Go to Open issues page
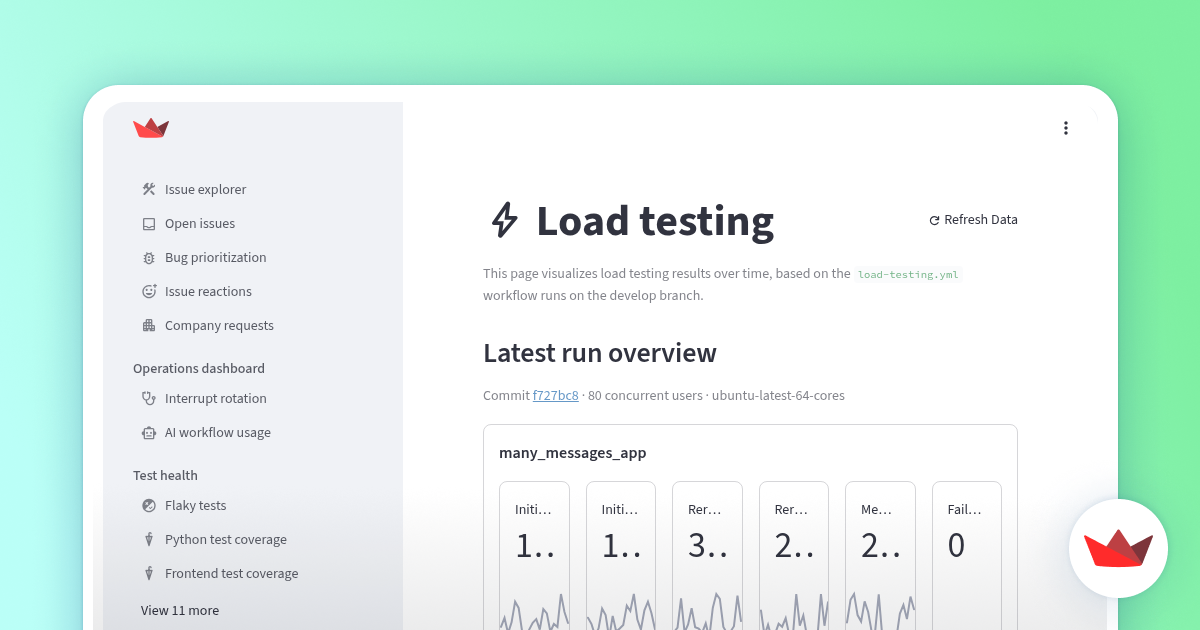This screenshot has width=1200, height=630. coord(200,223)
